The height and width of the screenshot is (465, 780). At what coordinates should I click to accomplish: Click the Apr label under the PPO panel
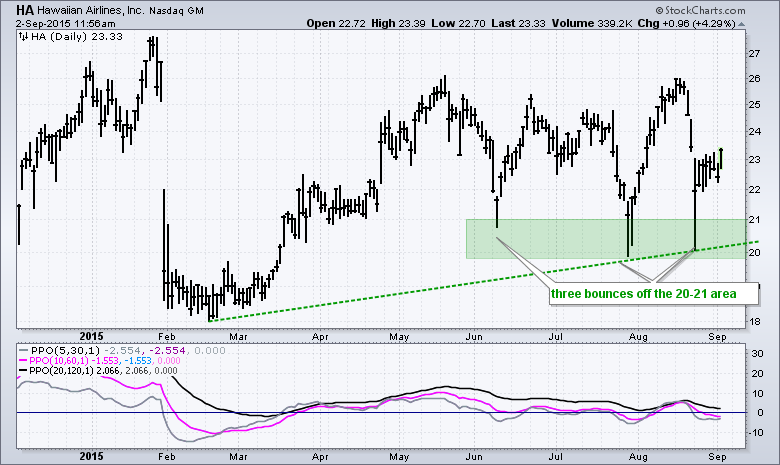[320, 457]
